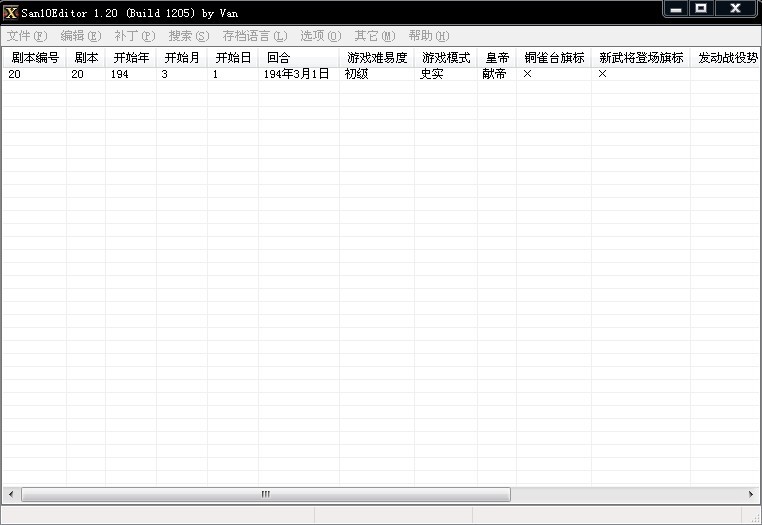Click the horizontal scrollbar right arrow

click(x=751, y=494)
